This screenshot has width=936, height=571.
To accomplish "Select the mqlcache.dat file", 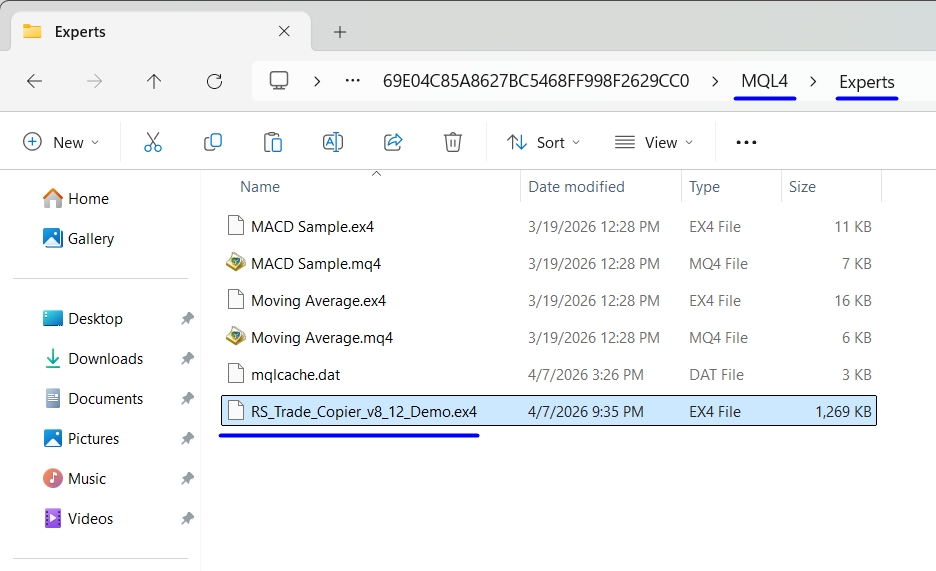I will click(549, 375).
